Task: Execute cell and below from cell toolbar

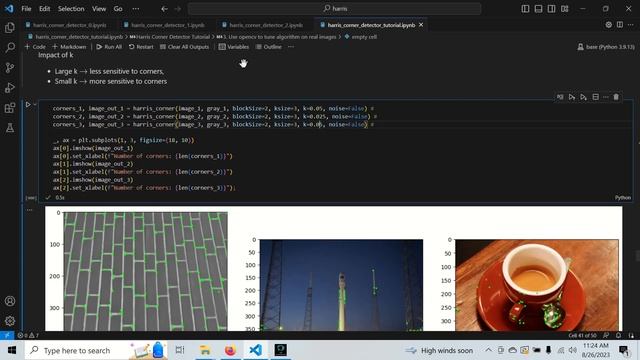Action: 583,97
